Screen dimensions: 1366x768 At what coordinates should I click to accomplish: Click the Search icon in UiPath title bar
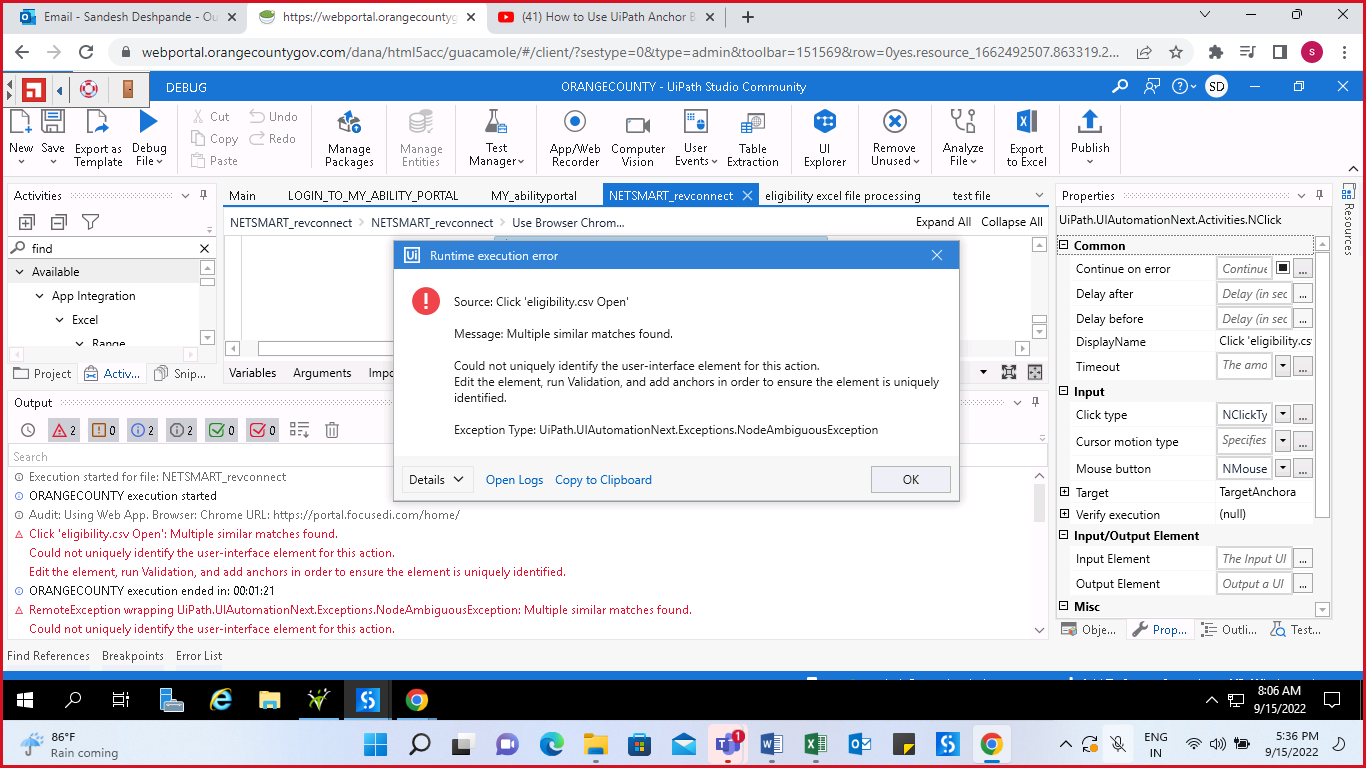pos(1120,87)
